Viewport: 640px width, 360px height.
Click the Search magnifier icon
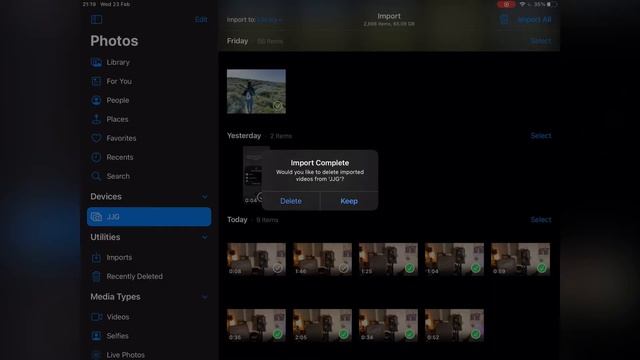(96, 176)
